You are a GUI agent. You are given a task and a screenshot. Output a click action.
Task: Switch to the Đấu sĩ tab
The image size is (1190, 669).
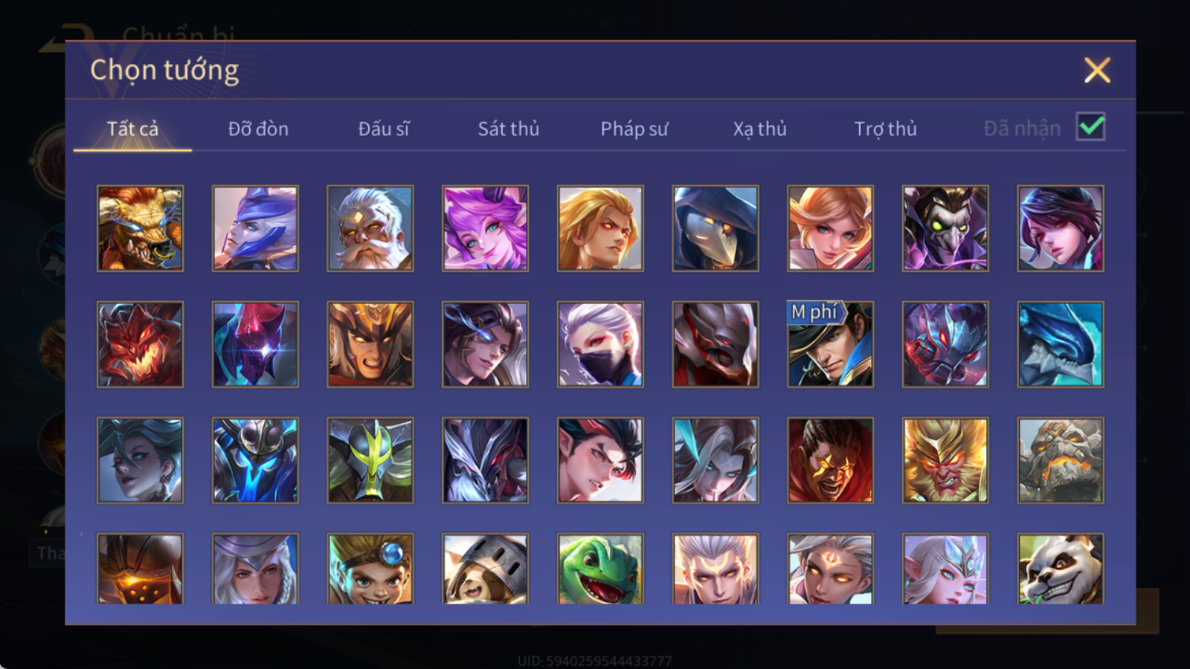pos(383,129)
